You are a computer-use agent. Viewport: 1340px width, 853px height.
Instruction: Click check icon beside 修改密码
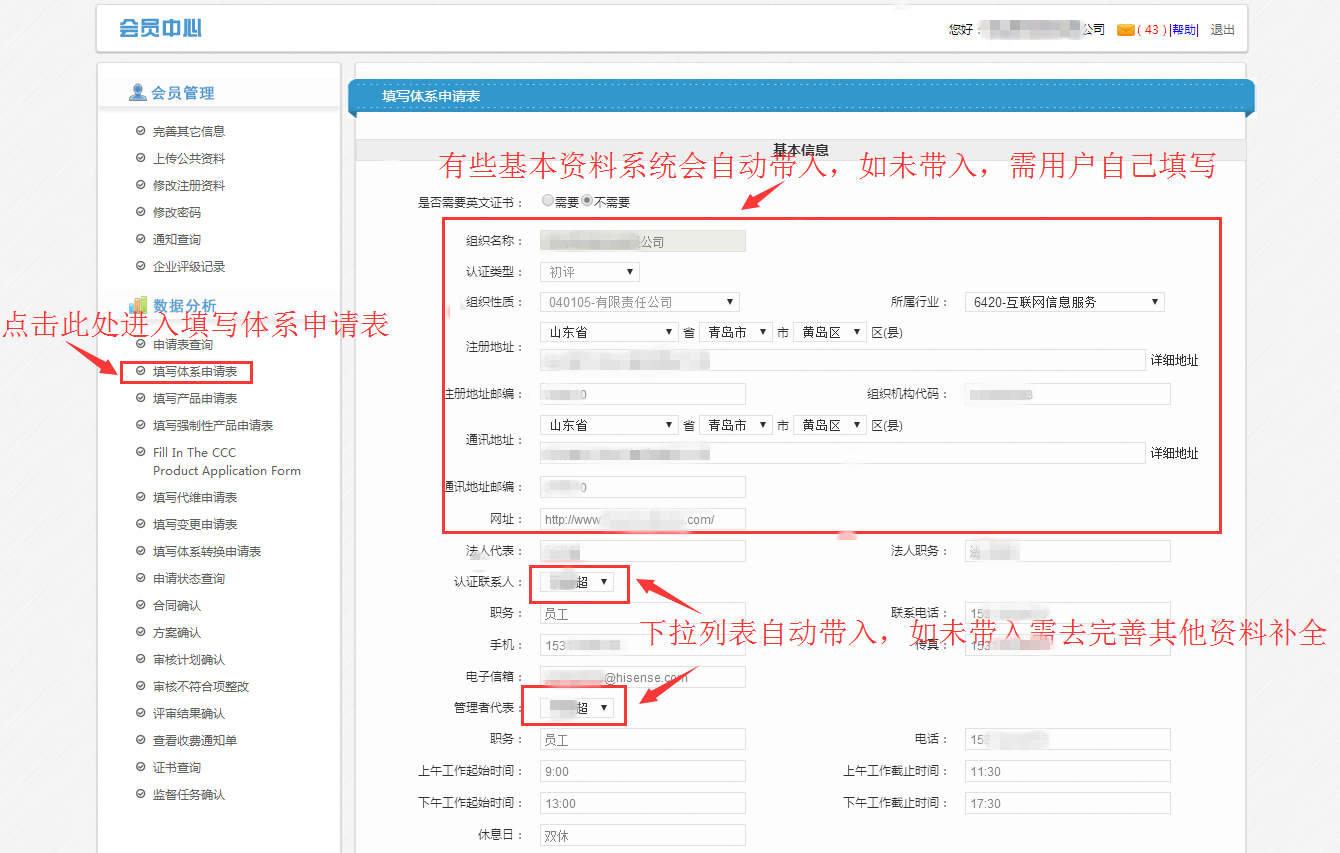click(140, 212)
